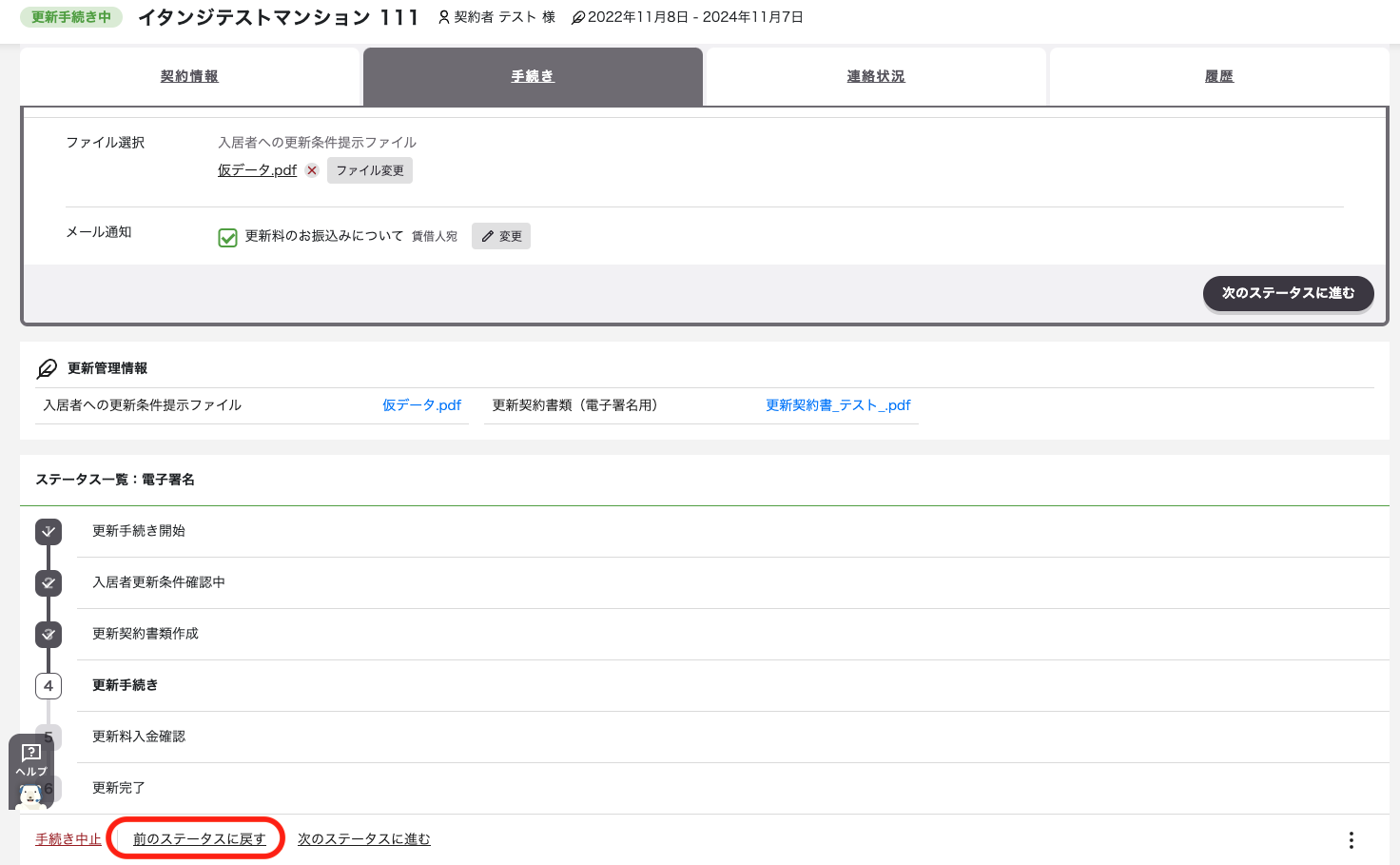Click the completed step icon for 更新手続き開始
This screenshot has height=865, width=1400.
tap(49, 531)
